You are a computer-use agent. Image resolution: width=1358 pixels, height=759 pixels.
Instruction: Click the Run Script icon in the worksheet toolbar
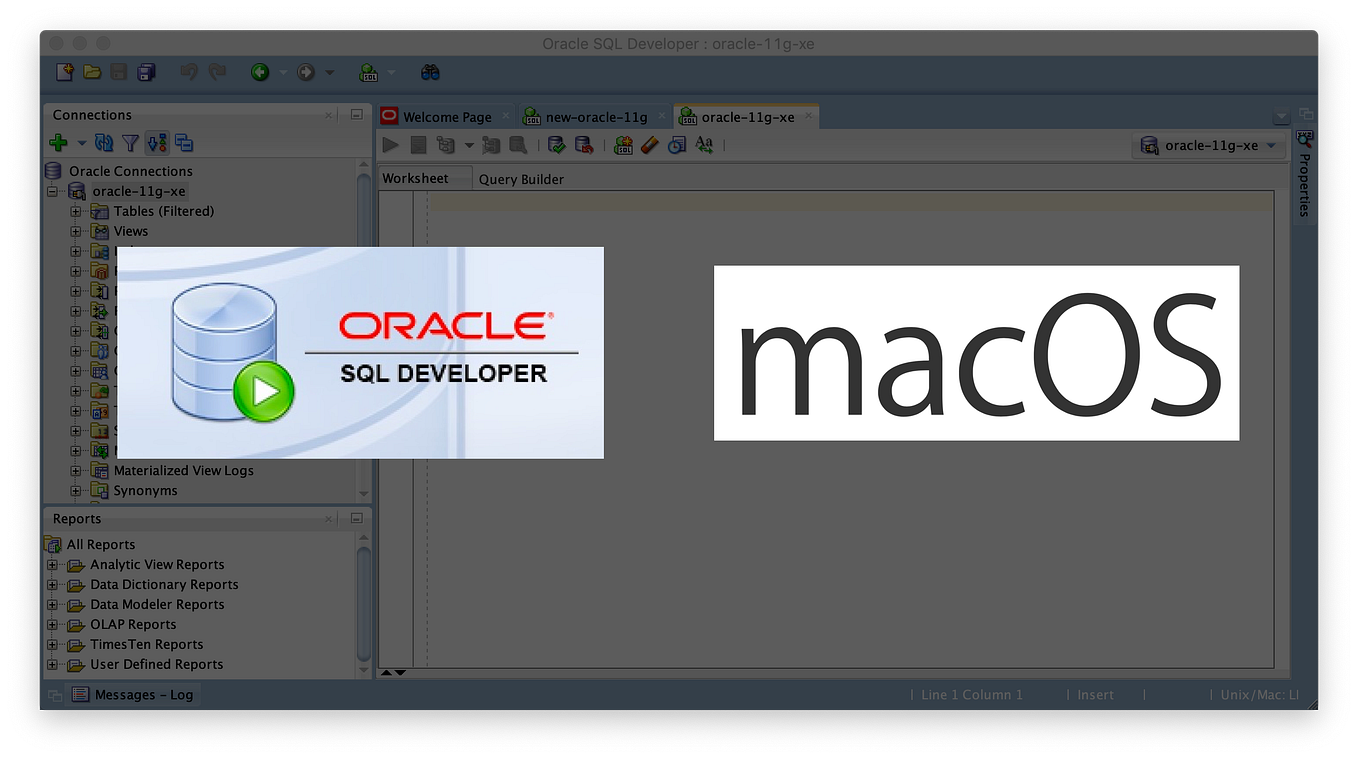coord(418,145)
